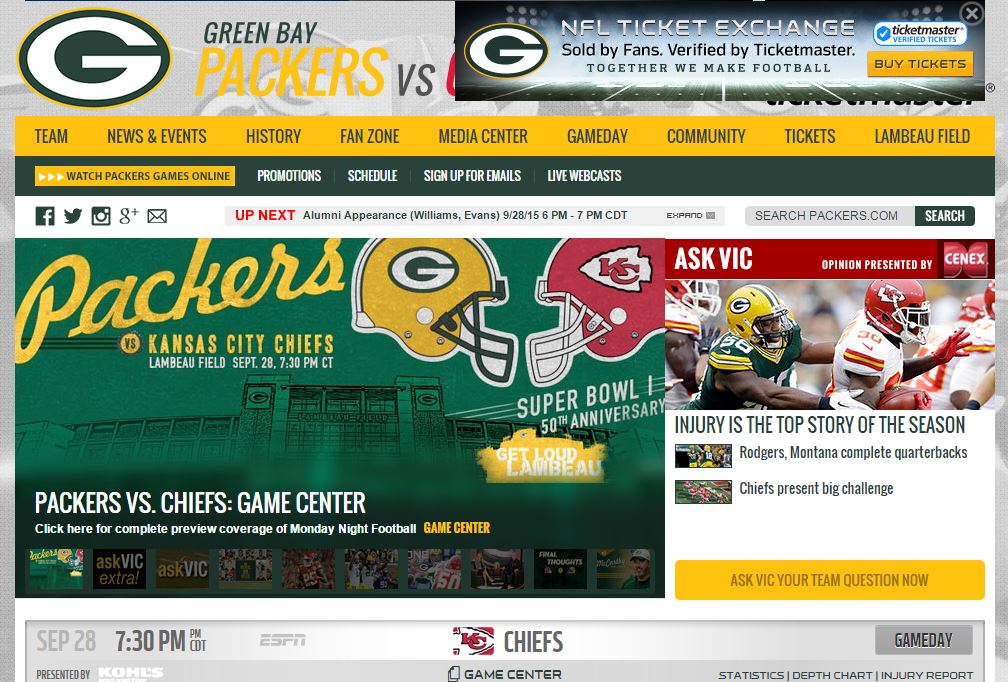Switch to the Media Center menu
Image resolution: width=1008 pixels, height=682 pixels.
point(483,136)
